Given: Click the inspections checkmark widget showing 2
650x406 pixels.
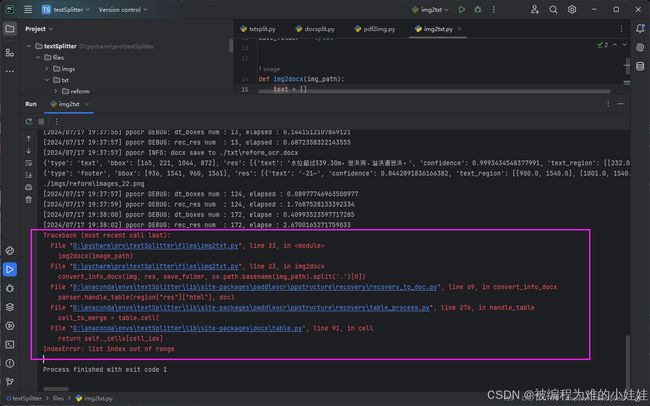Looking at the screenshot, I should [x=602, y=45].
